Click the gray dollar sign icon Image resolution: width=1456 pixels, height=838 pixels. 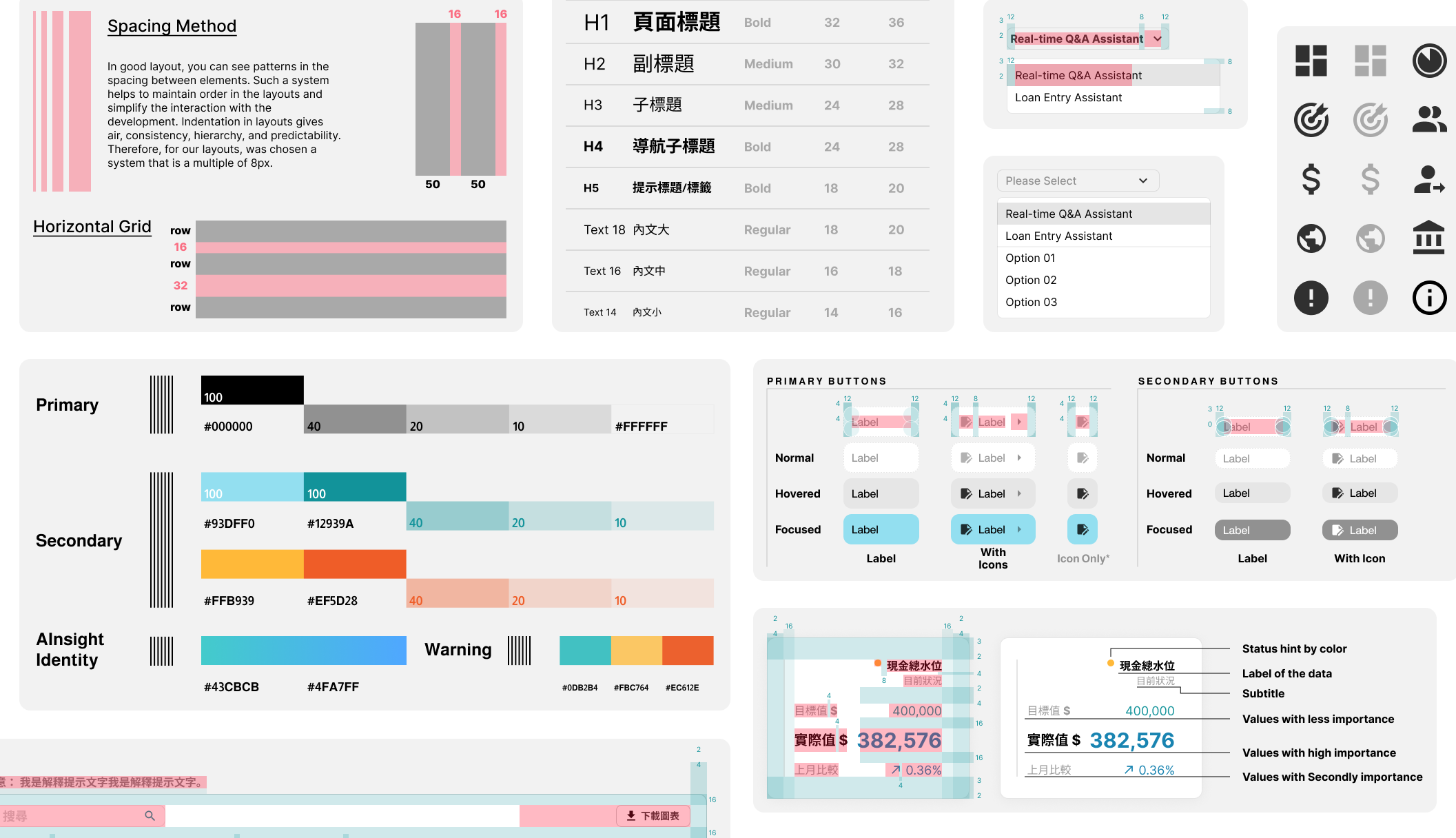click(1370, 179)
